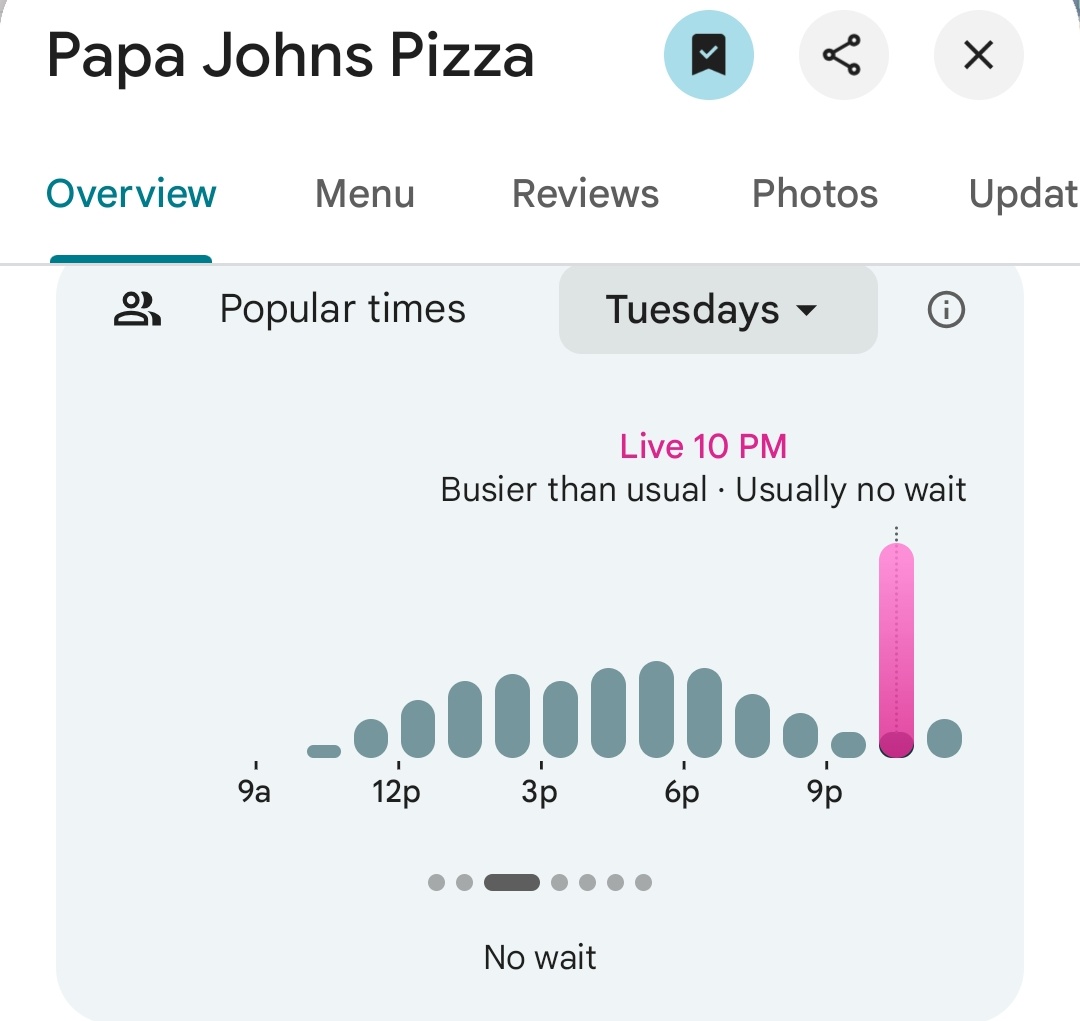Close the Papa Johns Pizza panel

pyautogui.click(x=978, y=56)
